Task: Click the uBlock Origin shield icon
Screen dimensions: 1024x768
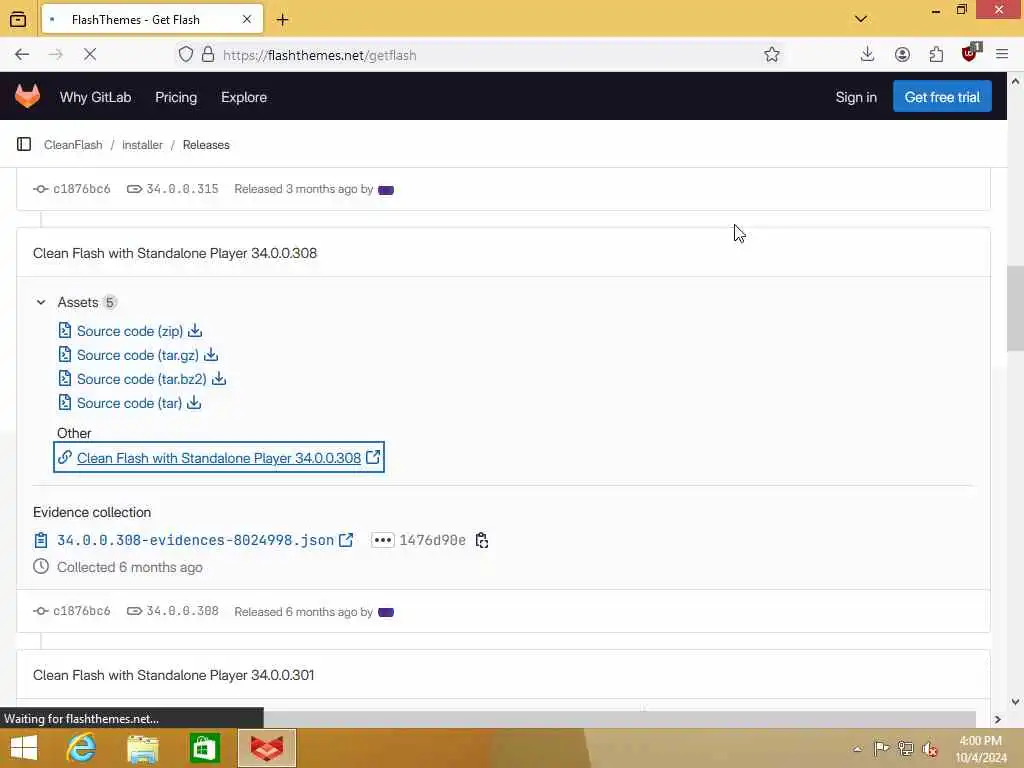Action: [x=970, y=54]
